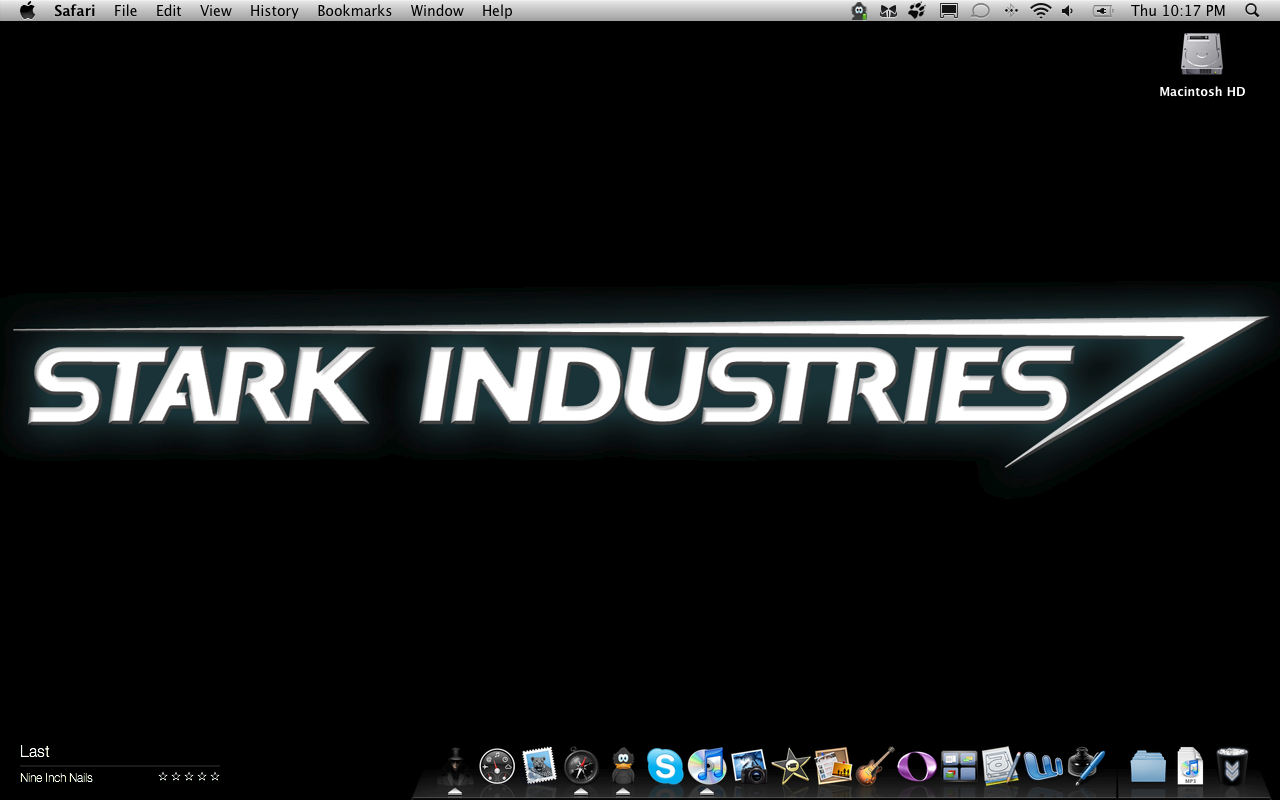Open Finder from the Dock's hat-man icon
This screenshot has width=1280, height=800.
coord(455,766)
